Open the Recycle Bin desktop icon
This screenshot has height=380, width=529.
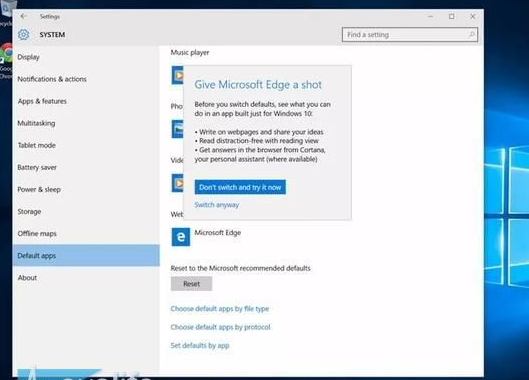(5, 13)
